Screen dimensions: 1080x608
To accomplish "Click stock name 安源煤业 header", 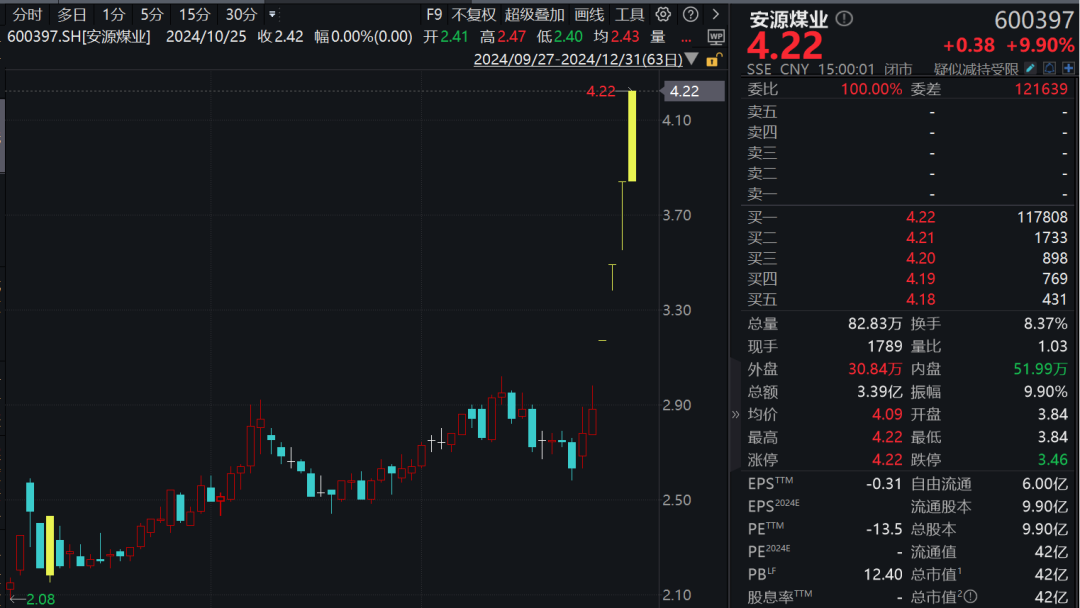I will (789, 19).
